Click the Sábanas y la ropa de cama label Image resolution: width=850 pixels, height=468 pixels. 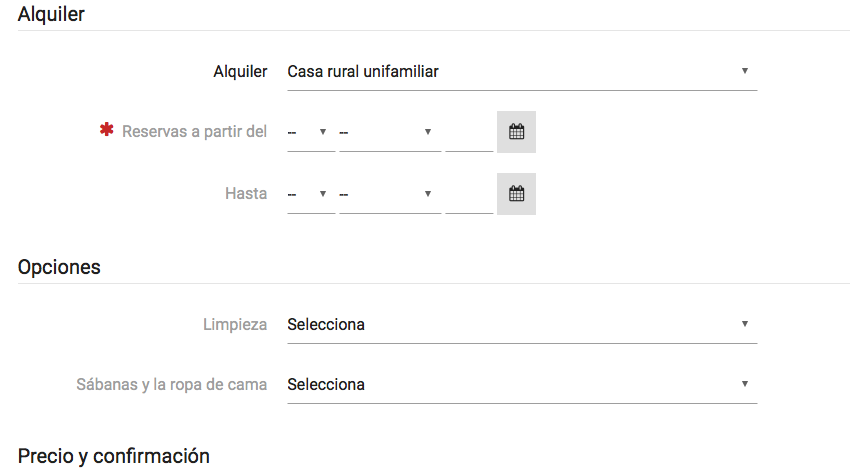pos(171,384)
